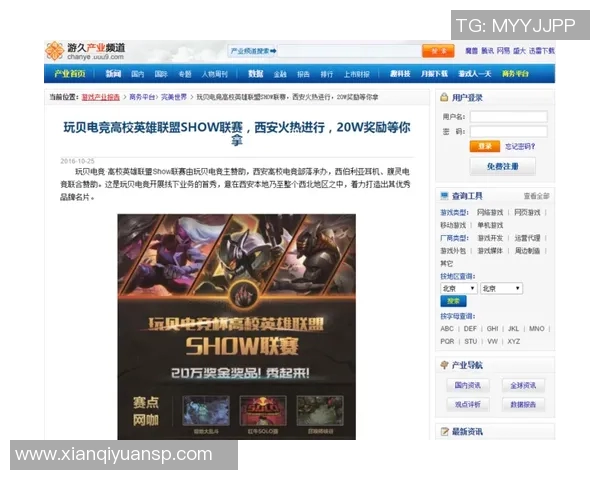Screen dimensions: 600x480
Task: Click the PQR letter query link
Action: (x=447, y=341)
